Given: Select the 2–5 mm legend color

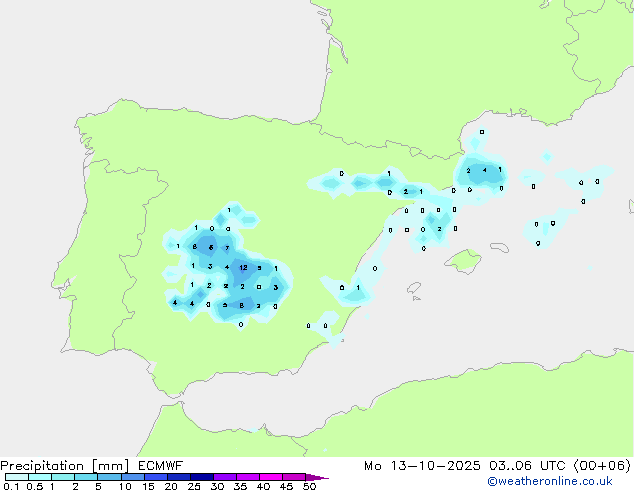Looking at the screenshot, I should click(86, 477).
